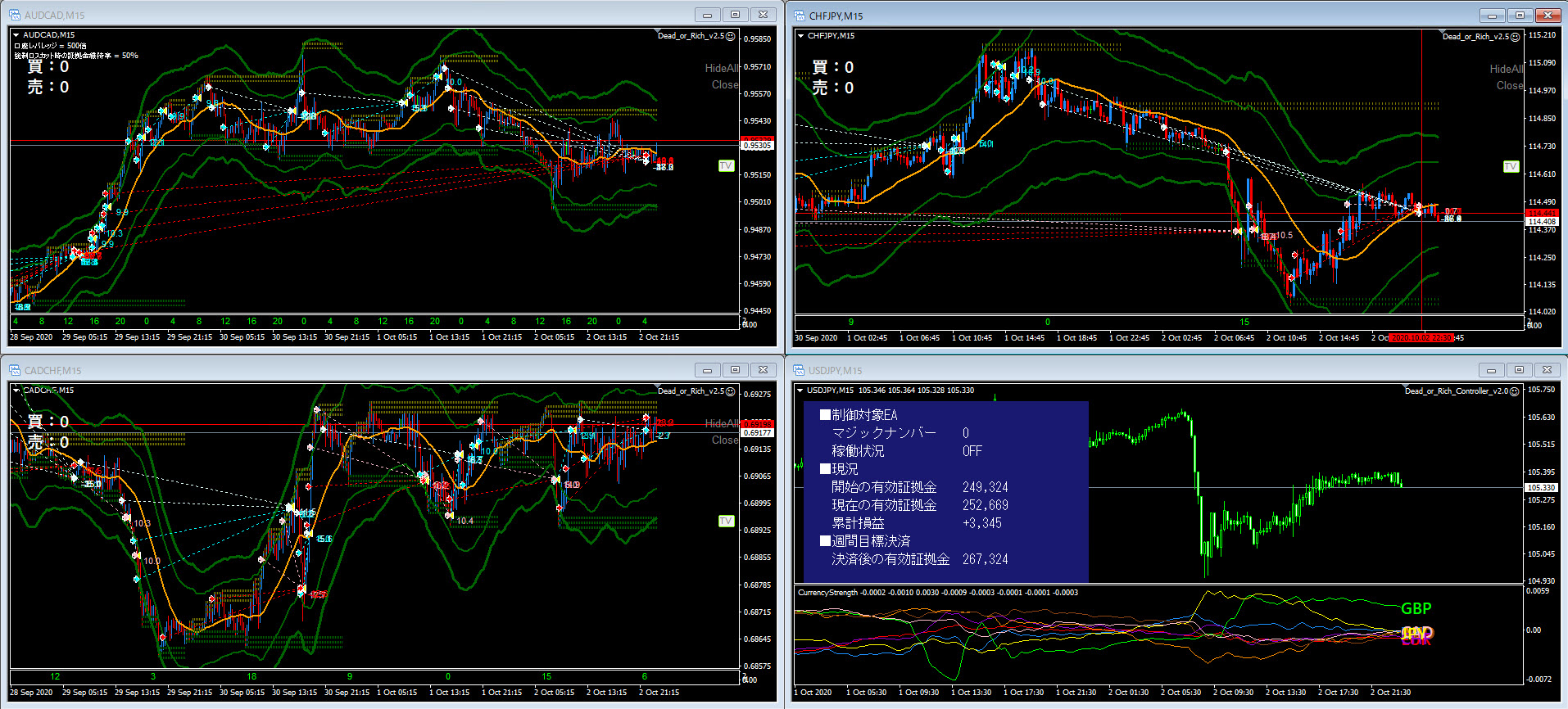Minimize the AUDCAD window

(707, 15)
